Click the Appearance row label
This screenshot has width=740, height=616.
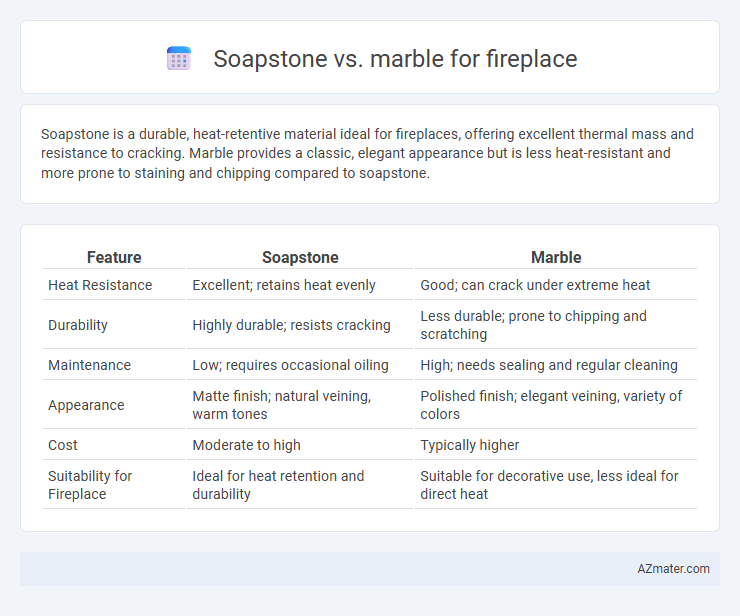[x=86, y=405]
